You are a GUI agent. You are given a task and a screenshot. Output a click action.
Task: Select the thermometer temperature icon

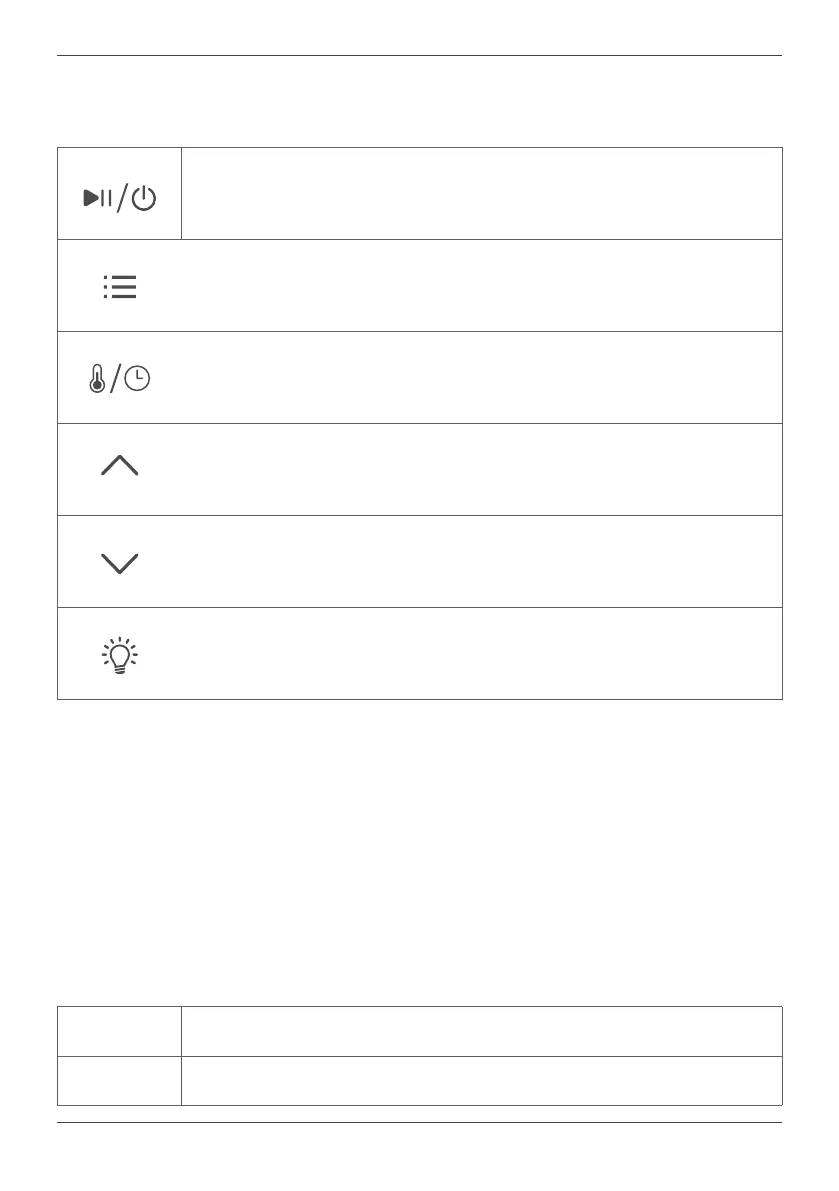coord(97,380)
